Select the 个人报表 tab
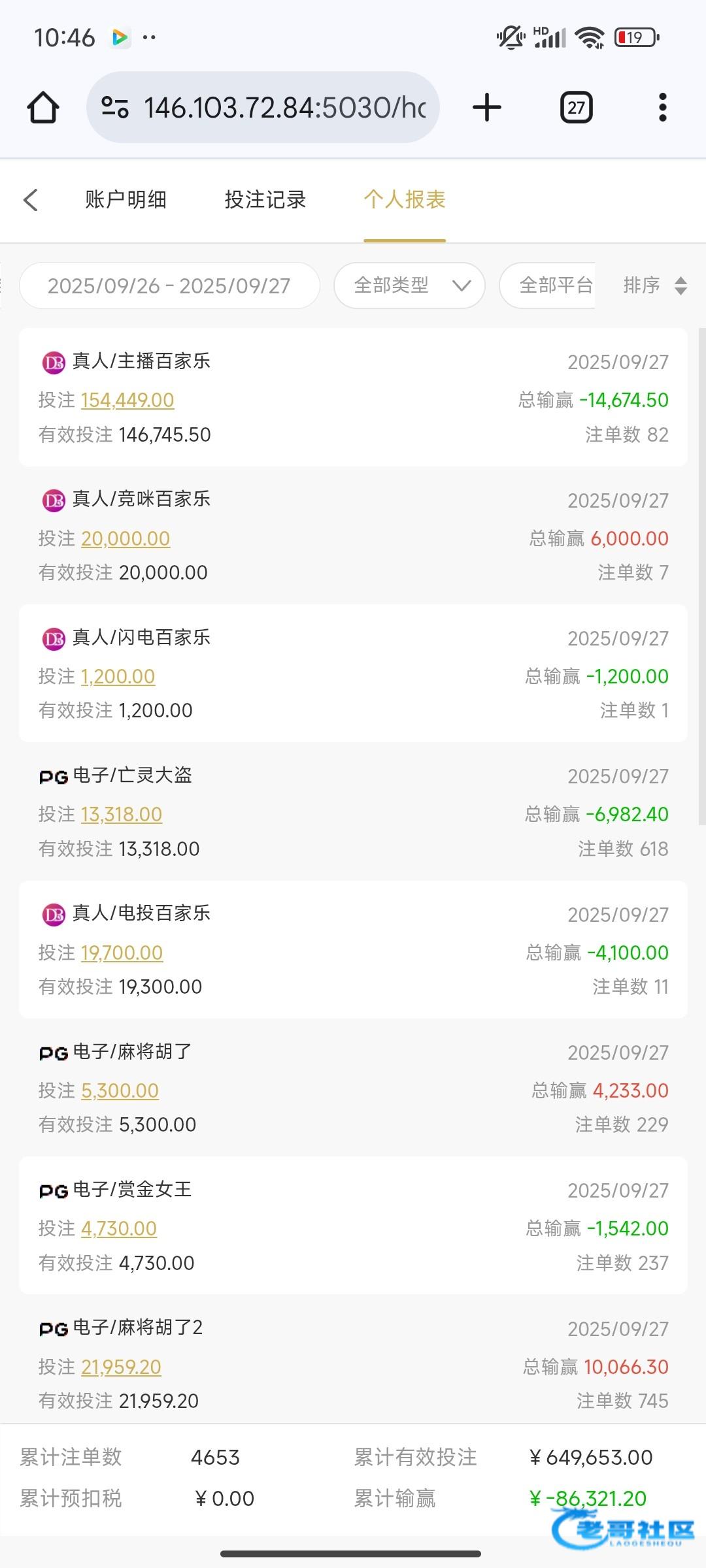This screenshot has width=706, height=1568. (405, 199)
